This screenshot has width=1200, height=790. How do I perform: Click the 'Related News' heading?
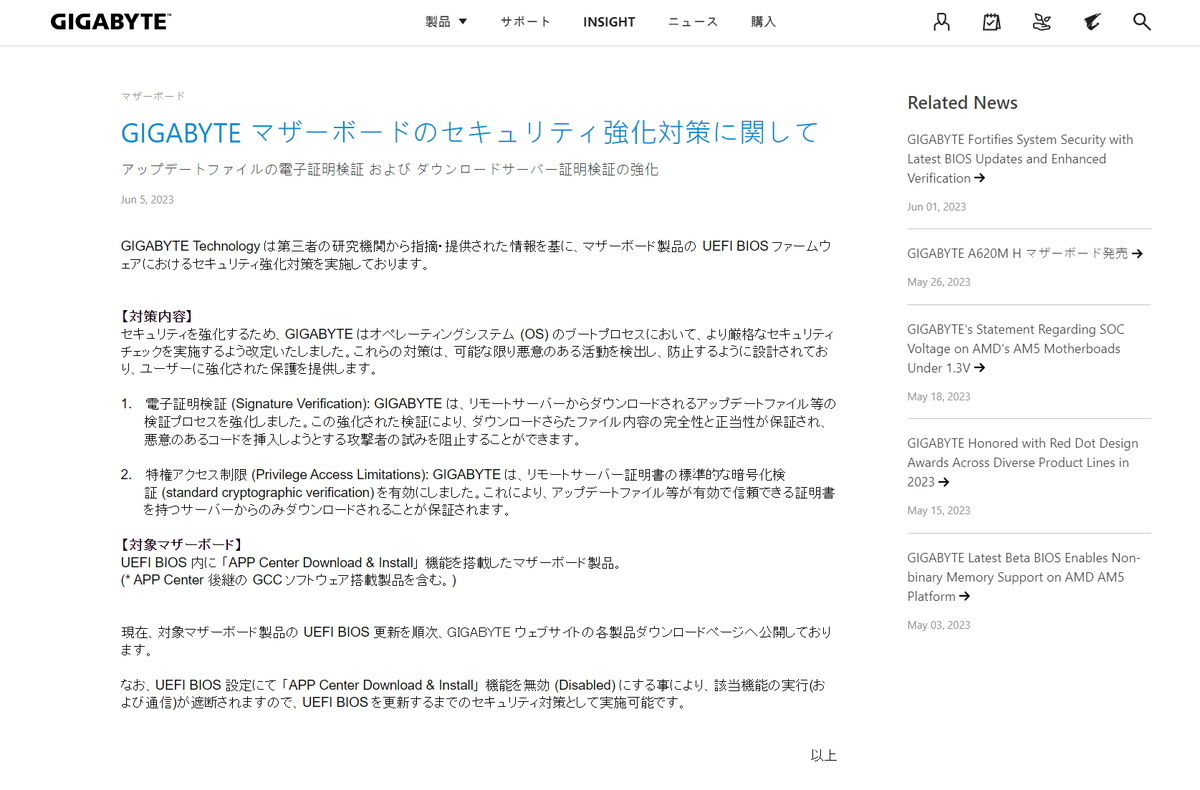coord(962,103)
